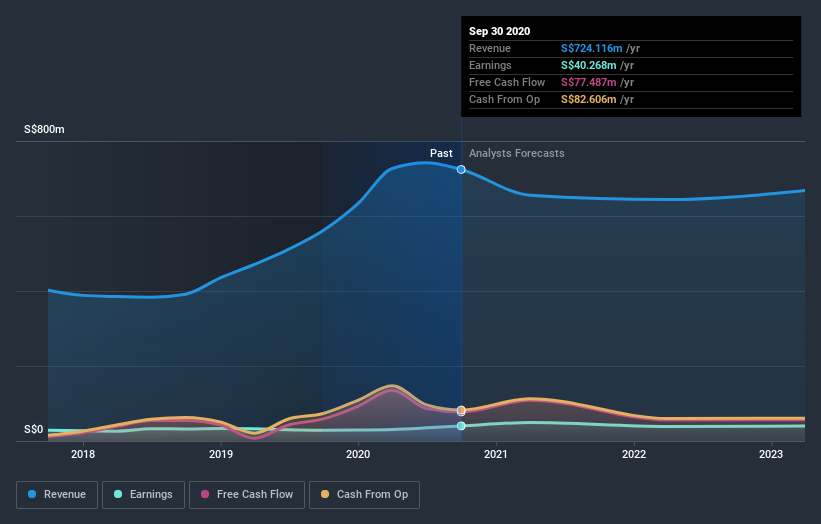Image resolution: width=821 pixels, height=524 pixels.
Task: Toggle the Cash From Op legend button
Action: 364,495
